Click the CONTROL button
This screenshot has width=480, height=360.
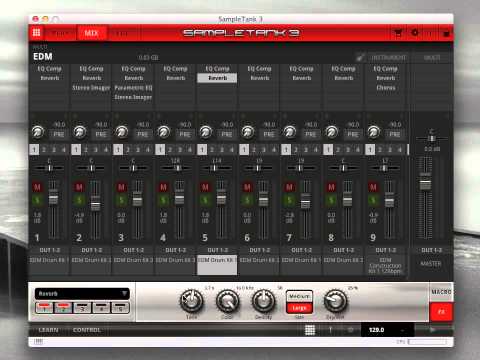(x=87, y=330)
